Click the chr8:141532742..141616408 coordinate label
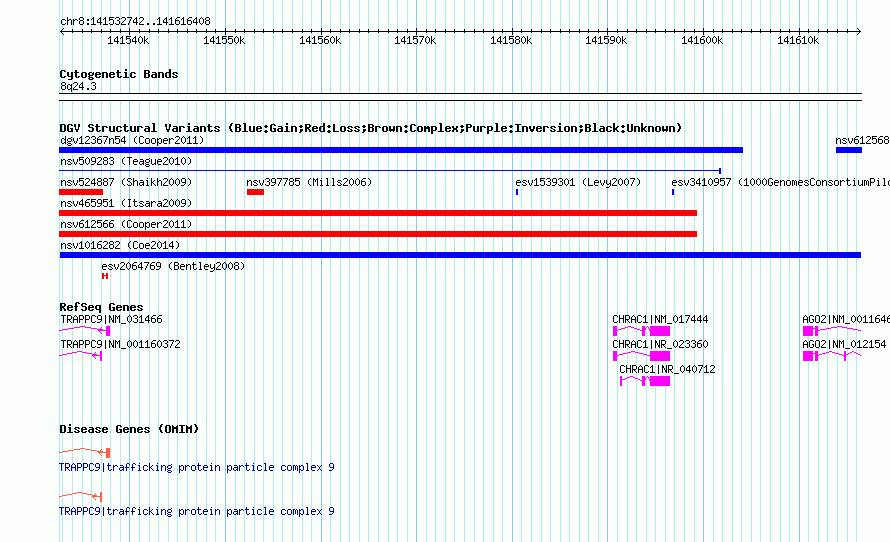Screen dimensions: 890x542 coord(135,21)
